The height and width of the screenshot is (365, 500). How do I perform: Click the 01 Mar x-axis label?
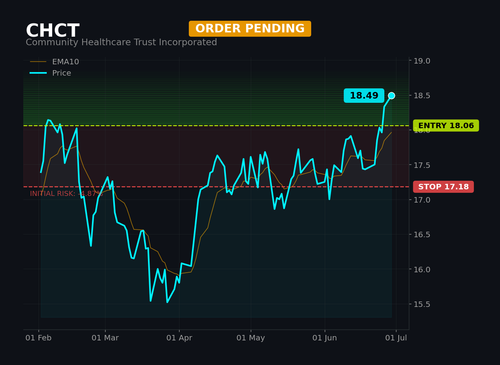(x=105, y=338)
